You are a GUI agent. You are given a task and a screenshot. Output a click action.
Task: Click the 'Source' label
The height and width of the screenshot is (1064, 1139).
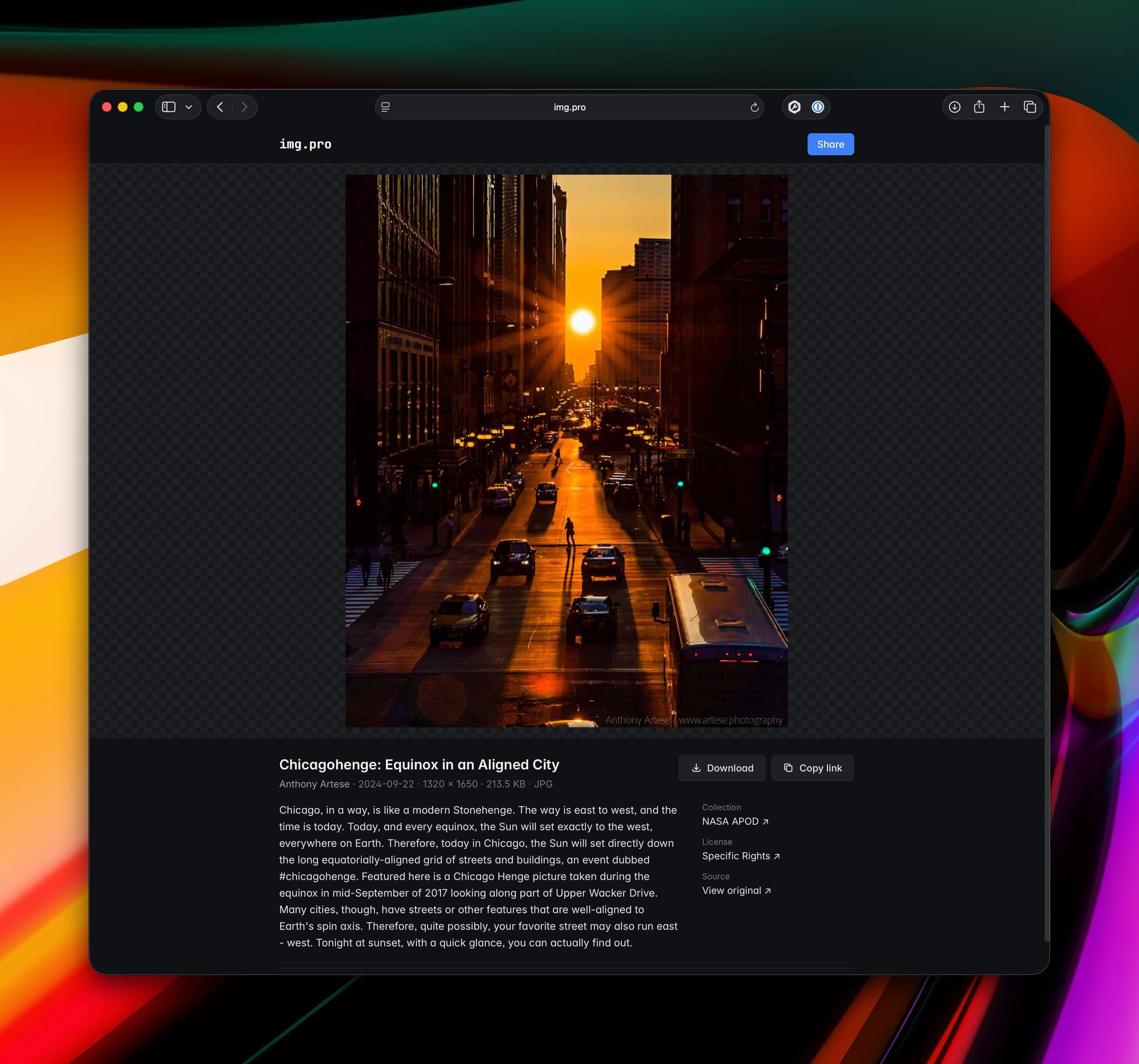point(716,876)
